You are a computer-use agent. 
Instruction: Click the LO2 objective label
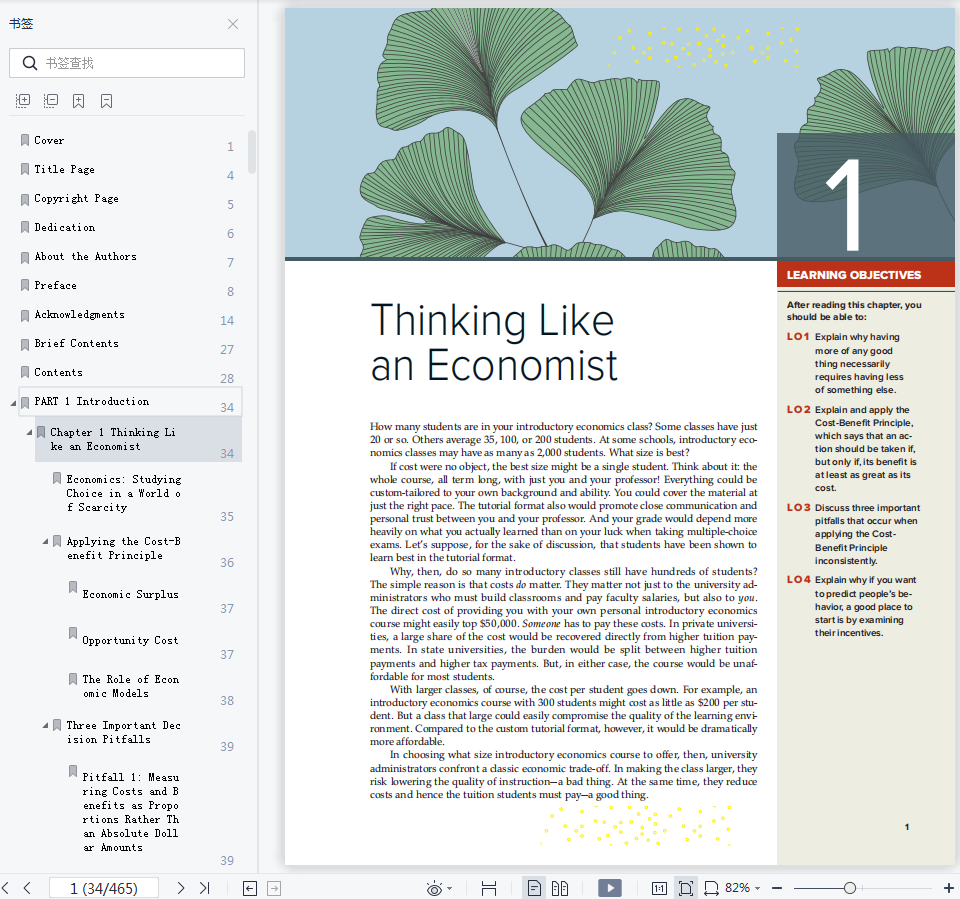(798, 409)
